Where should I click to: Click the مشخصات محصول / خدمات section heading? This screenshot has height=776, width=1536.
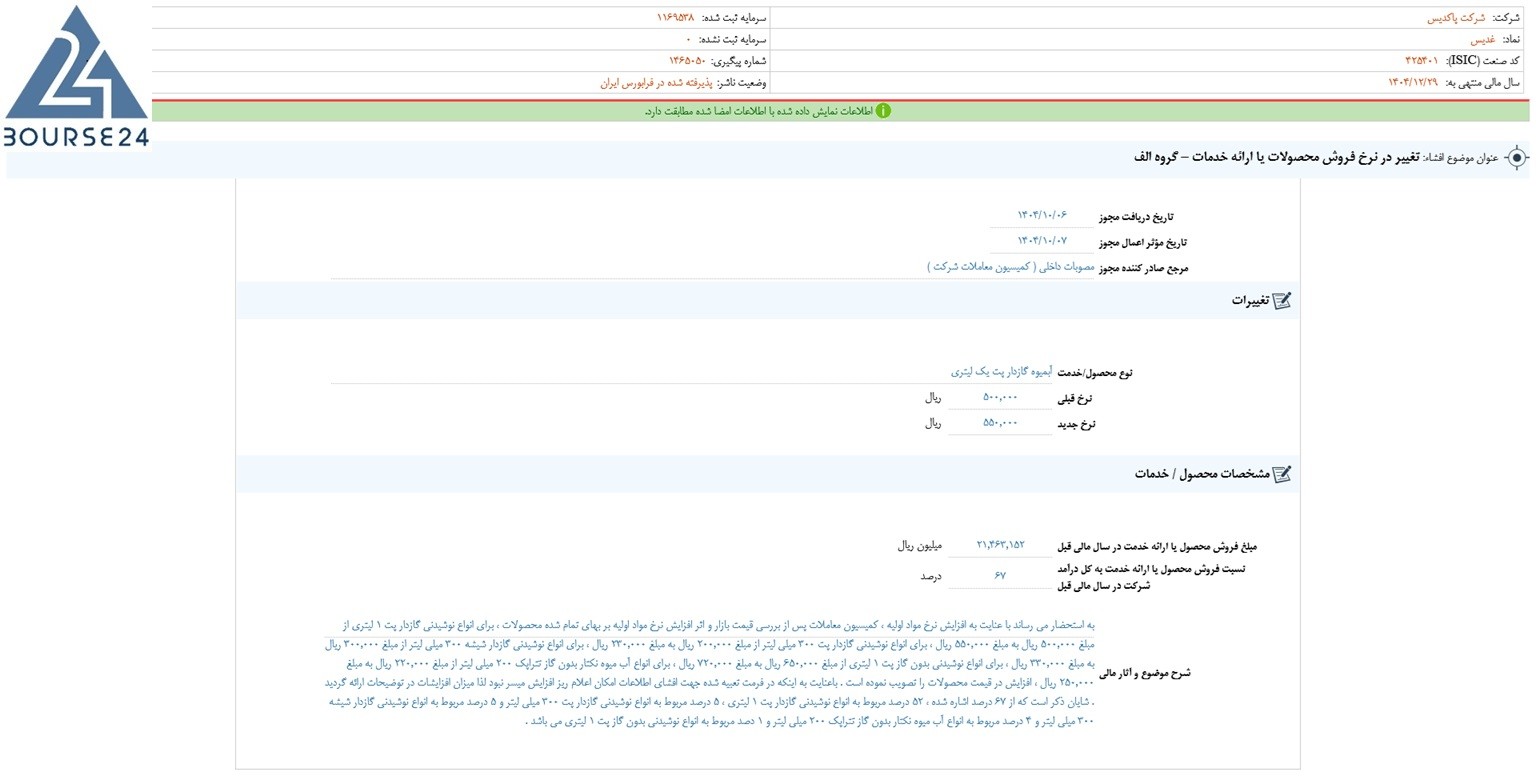pyautogui.click(x=1202, y=474)
